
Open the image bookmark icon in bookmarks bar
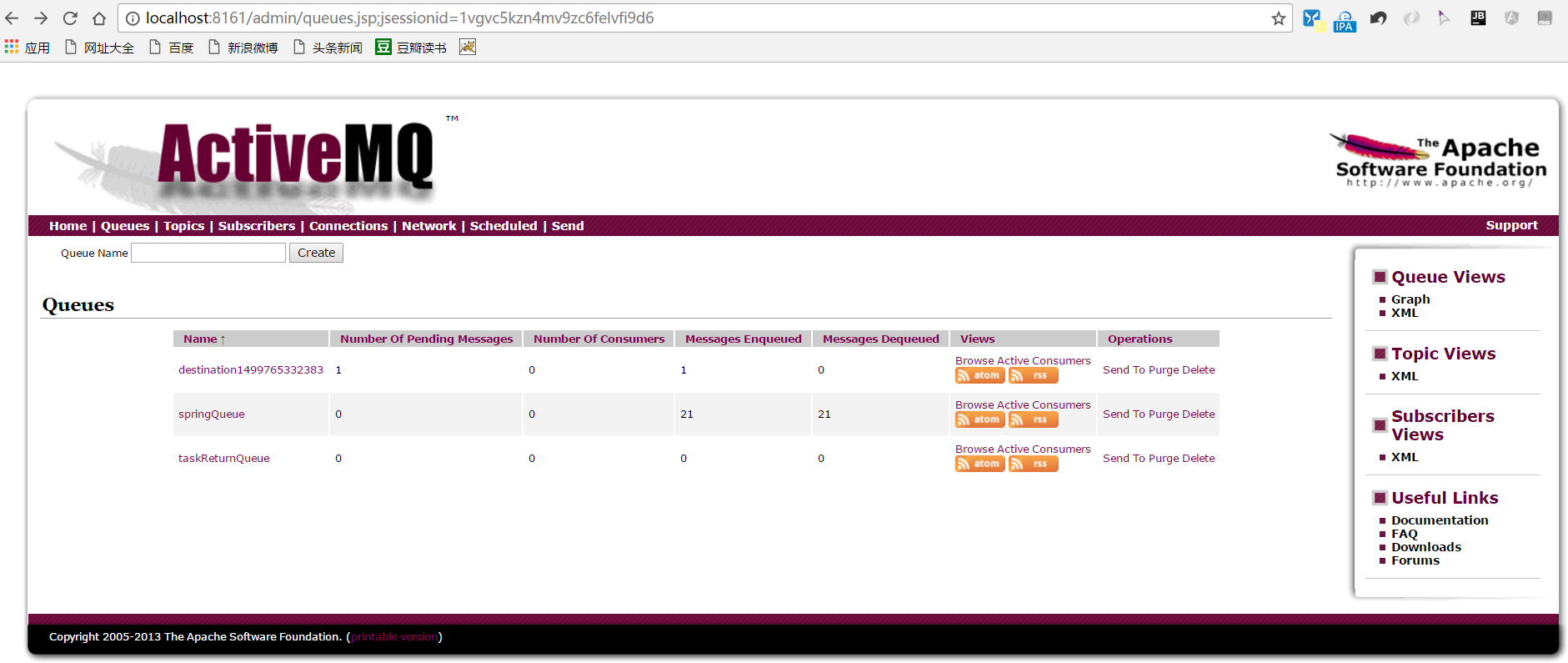(x=468, y=48)
